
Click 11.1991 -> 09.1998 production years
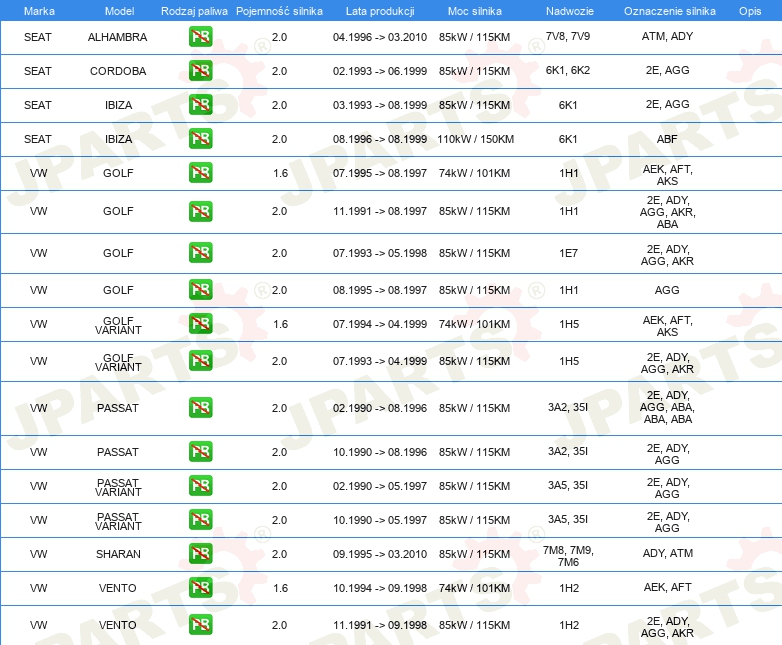(x=380, y=625)
